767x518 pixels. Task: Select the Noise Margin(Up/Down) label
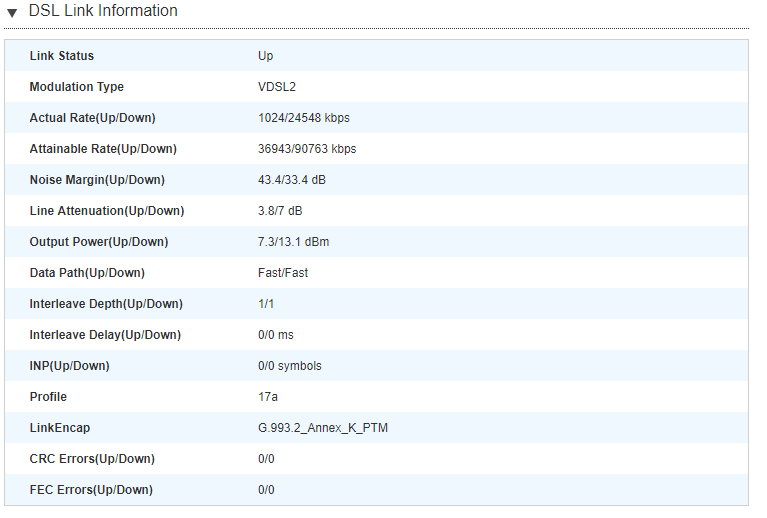pyautogui.click(x=97, y=180)
